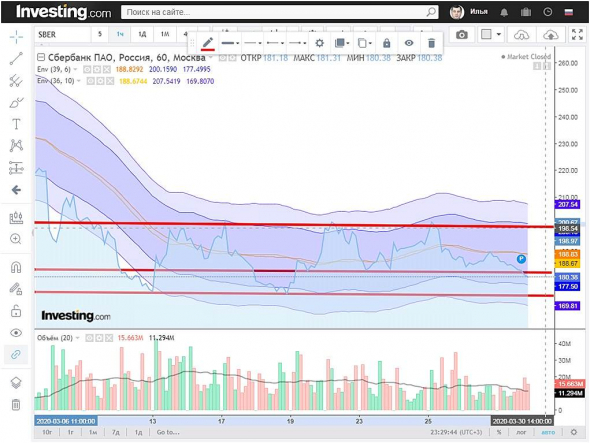The height and width of the screenshot is (443, 590).
Task: Open the line style dropdown
Action: 252,43
